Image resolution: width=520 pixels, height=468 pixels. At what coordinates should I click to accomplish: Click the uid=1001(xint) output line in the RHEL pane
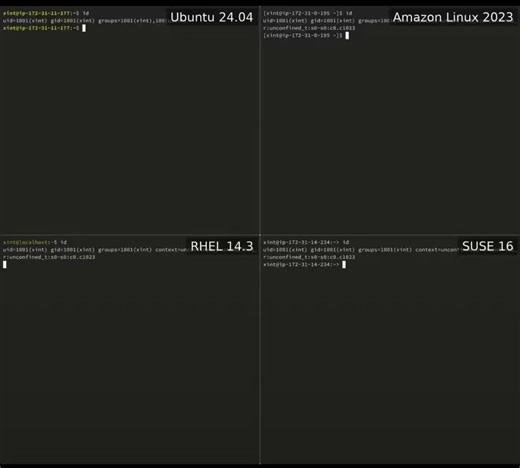pyautogui.click(x=96, y=250)
